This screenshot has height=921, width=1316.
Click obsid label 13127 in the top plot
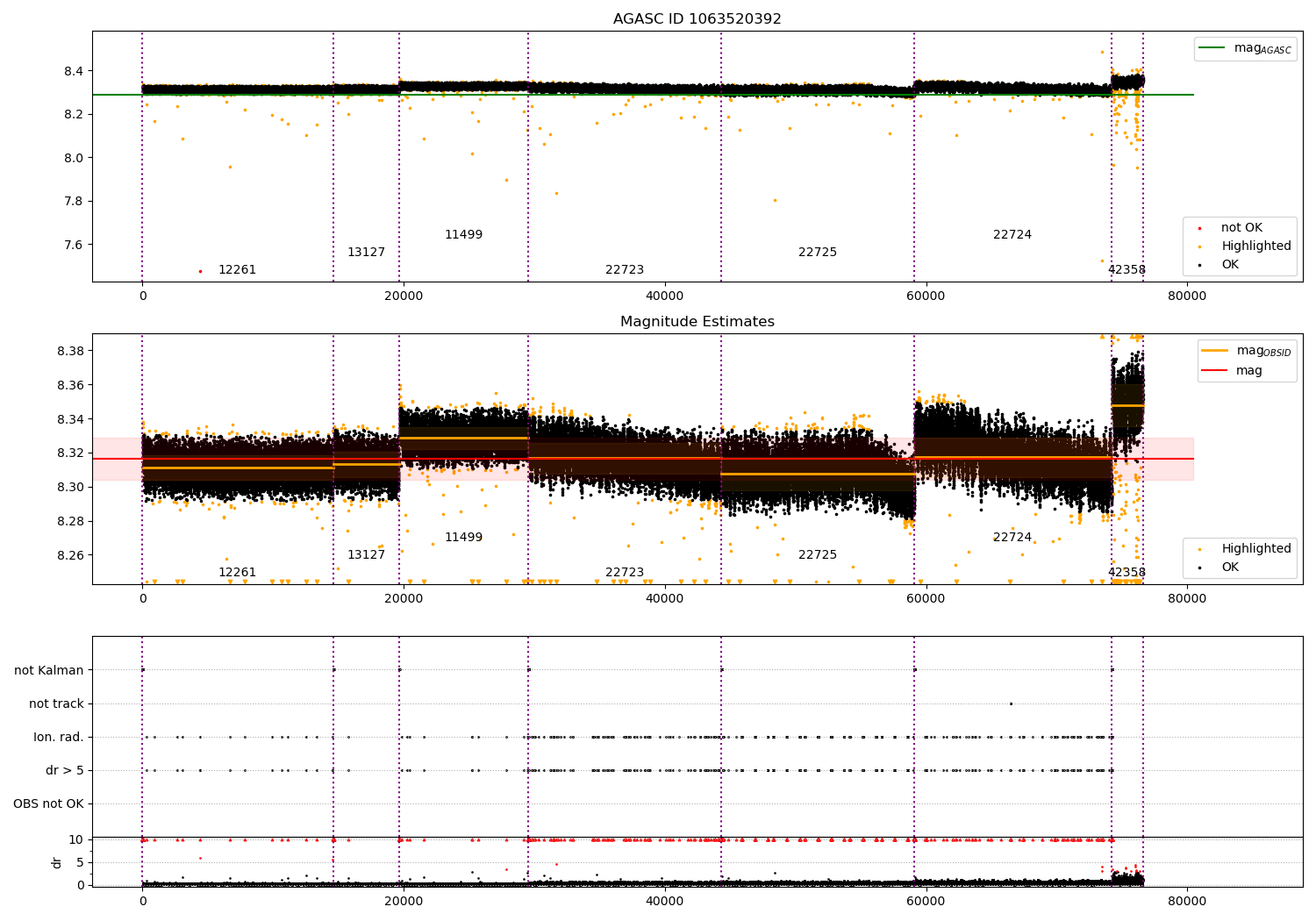click(366, 253)
